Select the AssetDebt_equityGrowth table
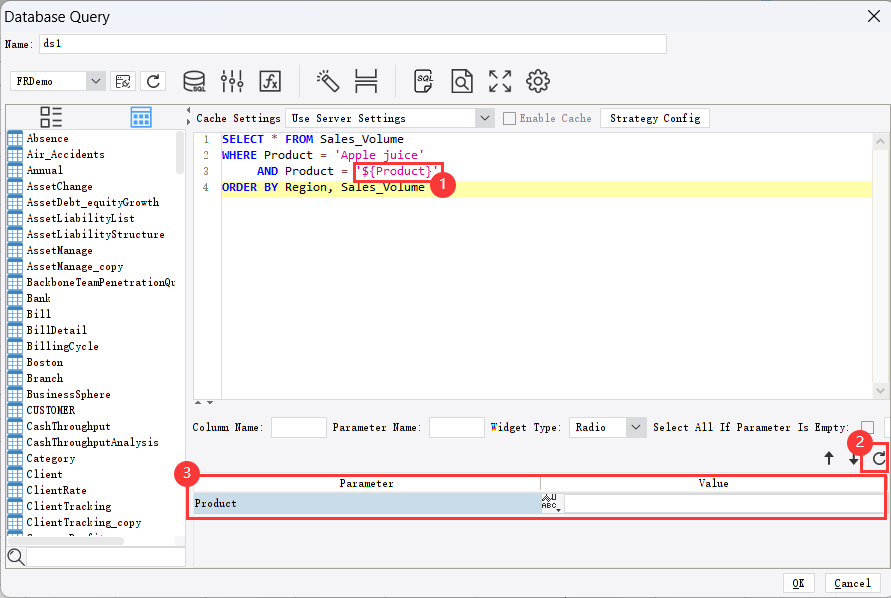 pos(93,202)
